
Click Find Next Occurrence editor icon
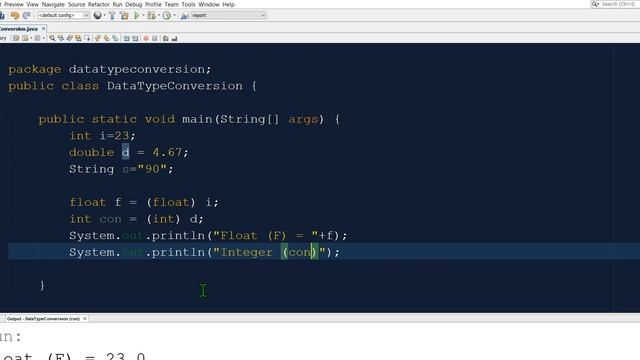click(x=69, y=38)
